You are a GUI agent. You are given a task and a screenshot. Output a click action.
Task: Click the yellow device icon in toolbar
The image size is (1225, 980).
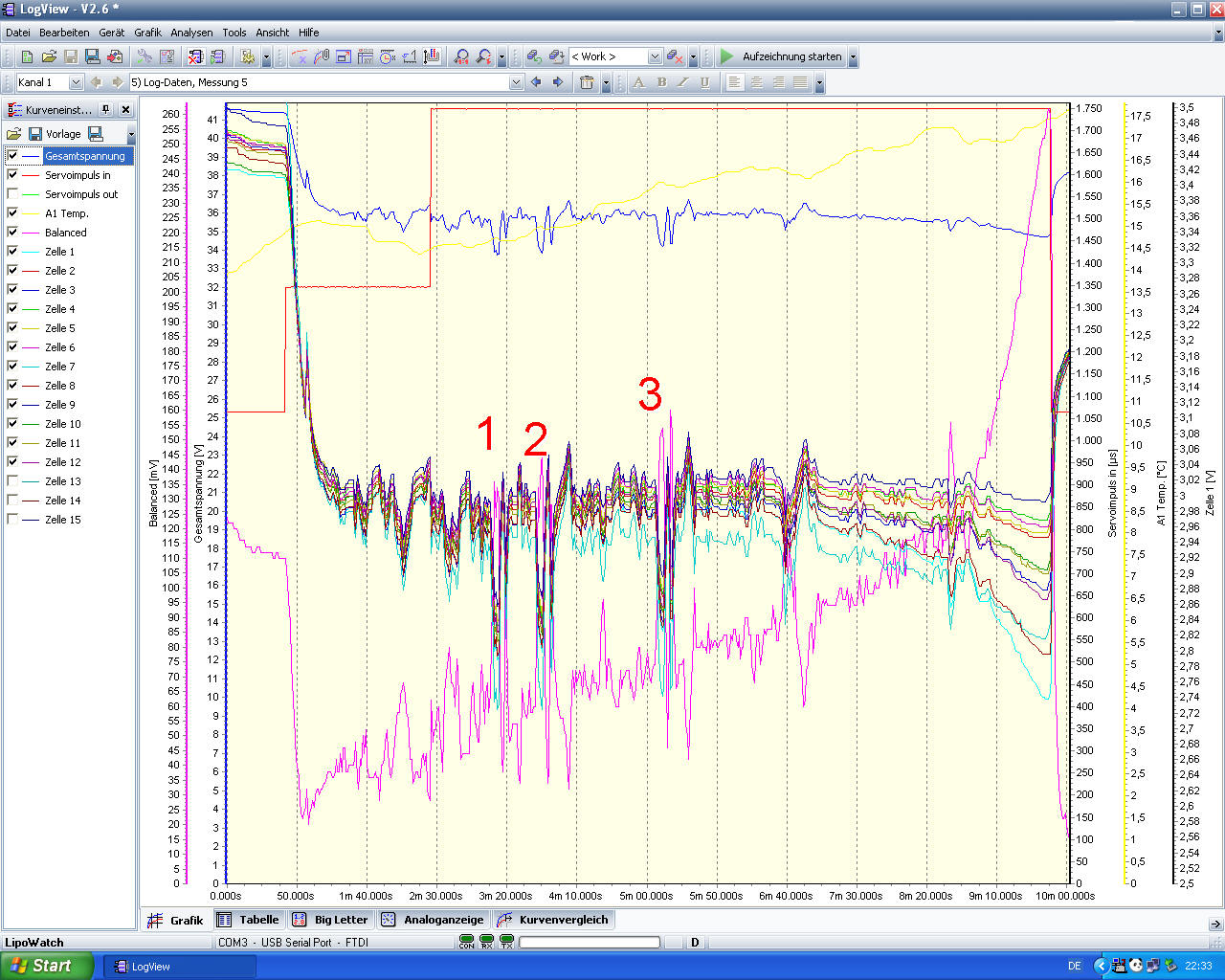247,56
